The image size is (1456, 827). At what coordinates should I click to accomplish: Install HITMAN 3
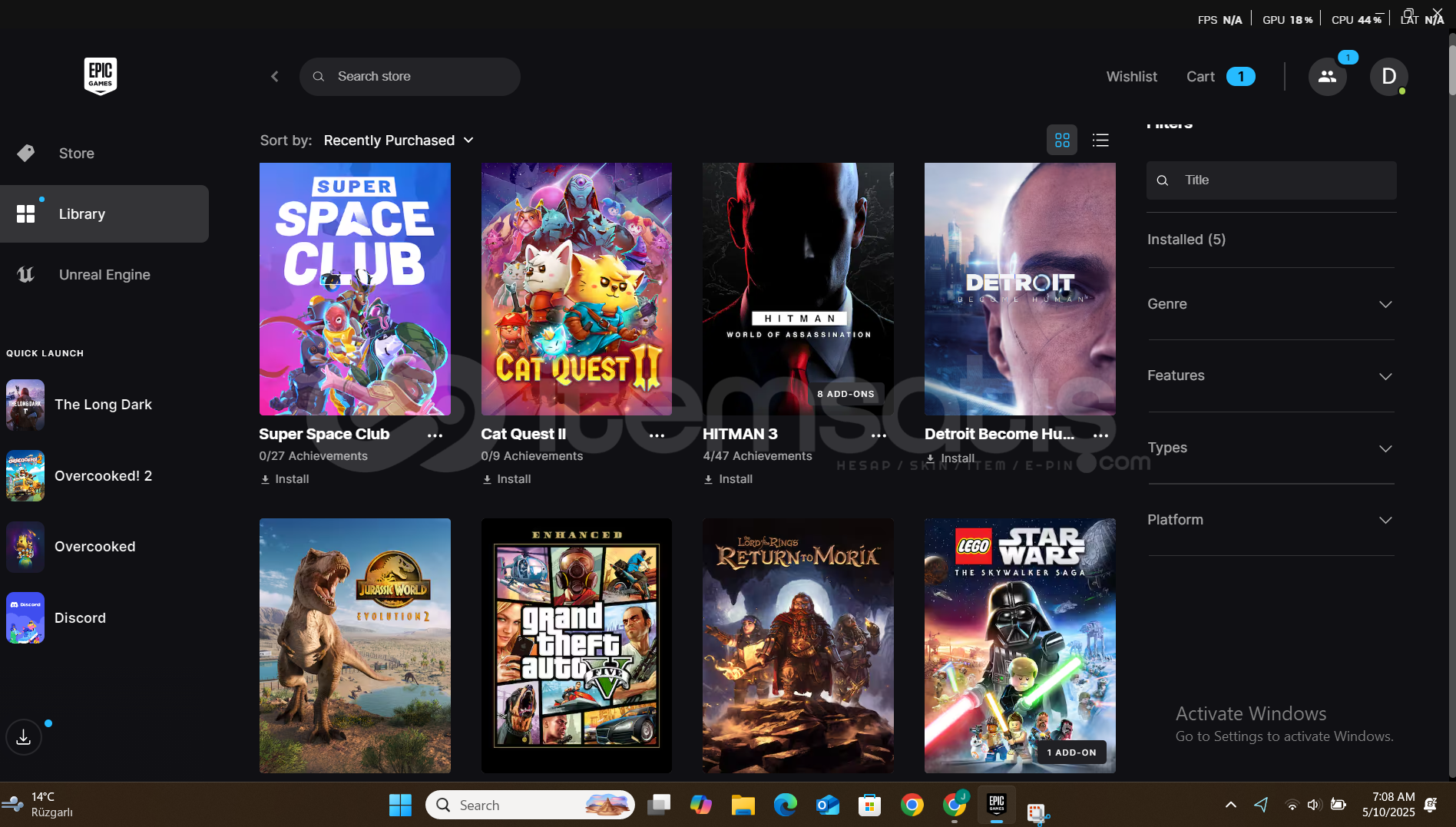[x=728, y=479]
